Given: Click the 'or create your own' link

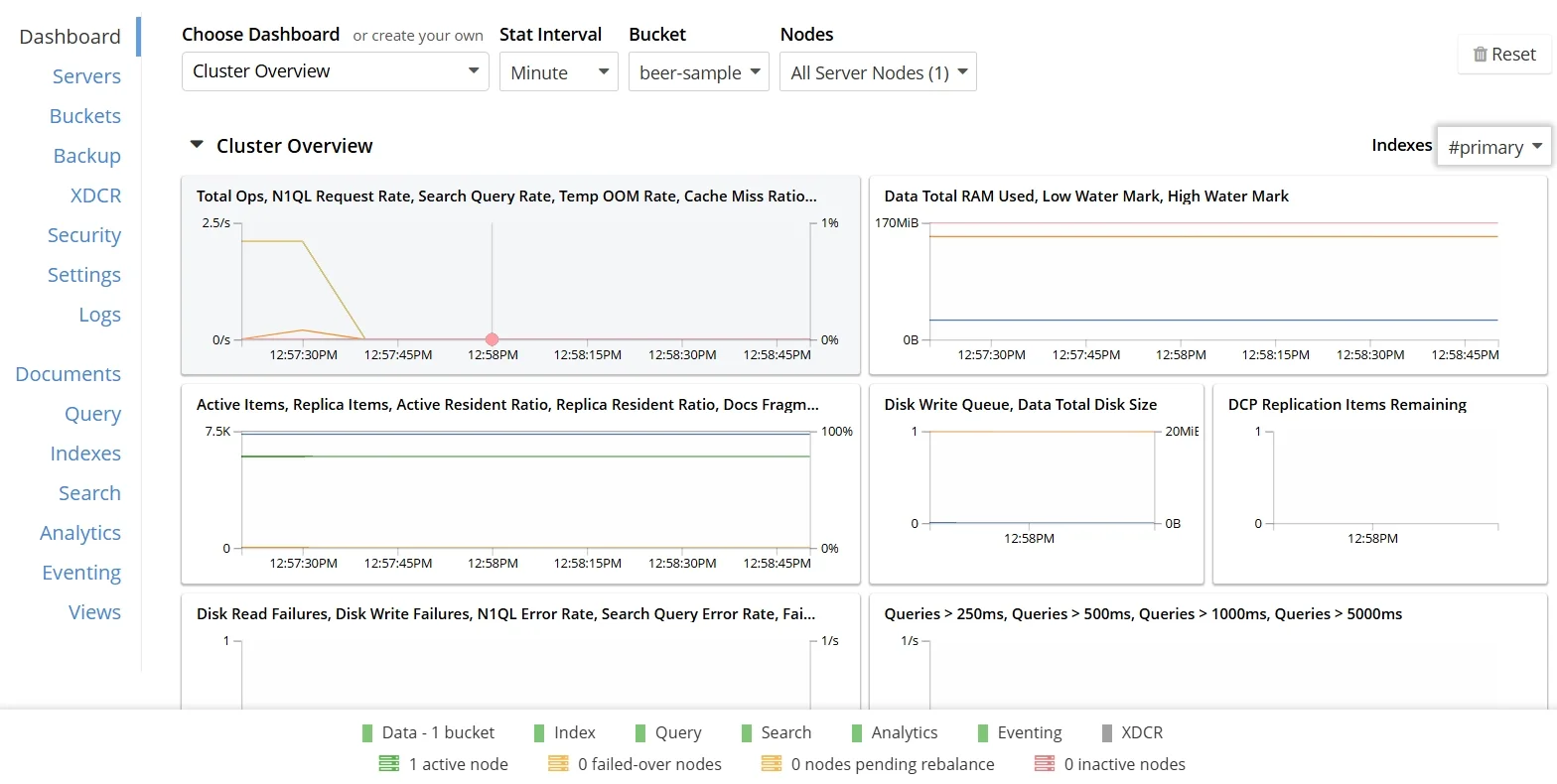Looking at the screenshot, I should (418, 36).
